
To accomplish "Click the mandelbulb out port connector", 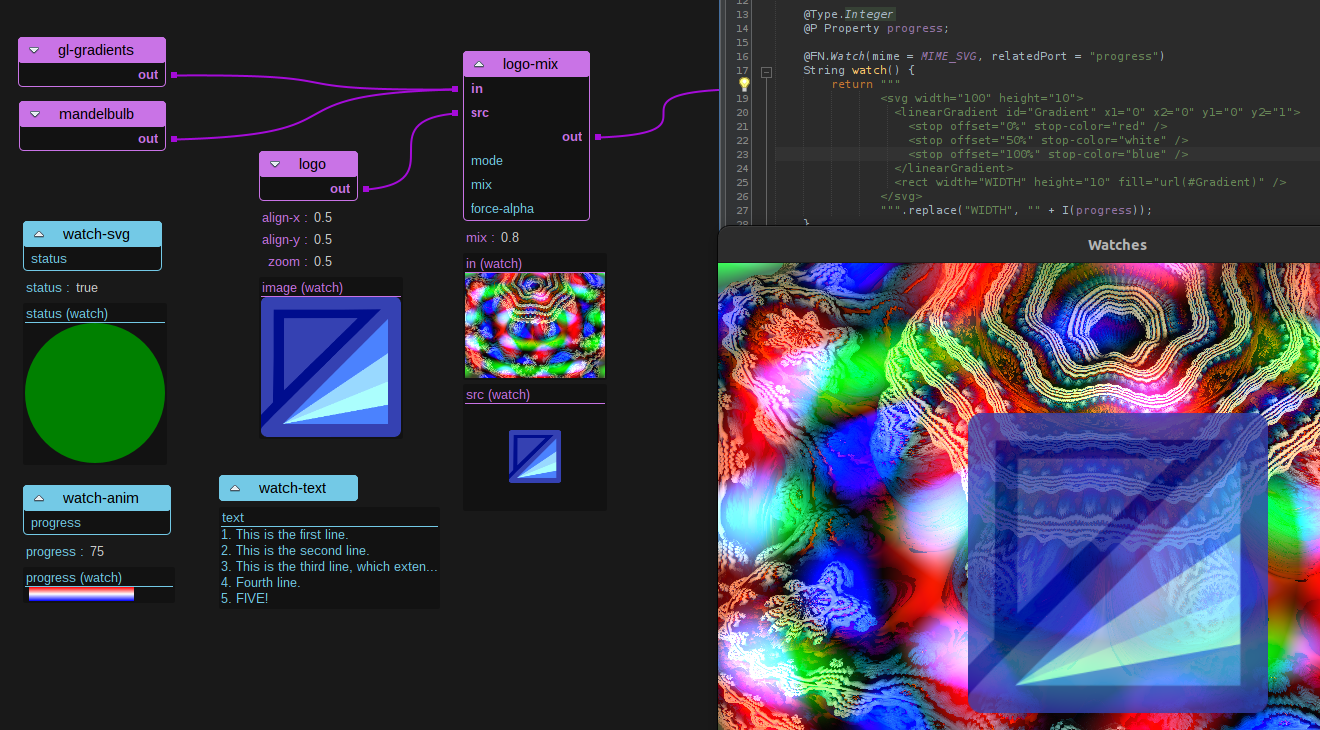I will tap(173, 139).
